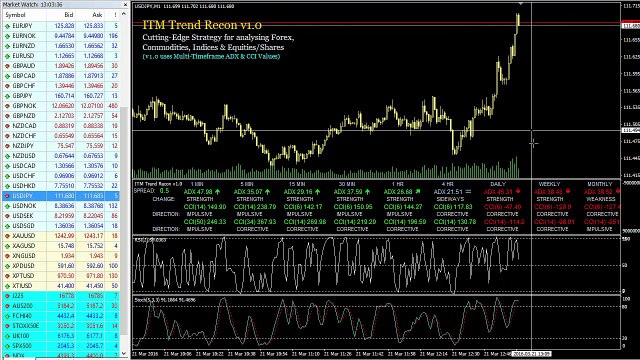This screenshot has height=360, width=640.
Task: Click the spread '!' column header
Action: [x=112, y=15]
